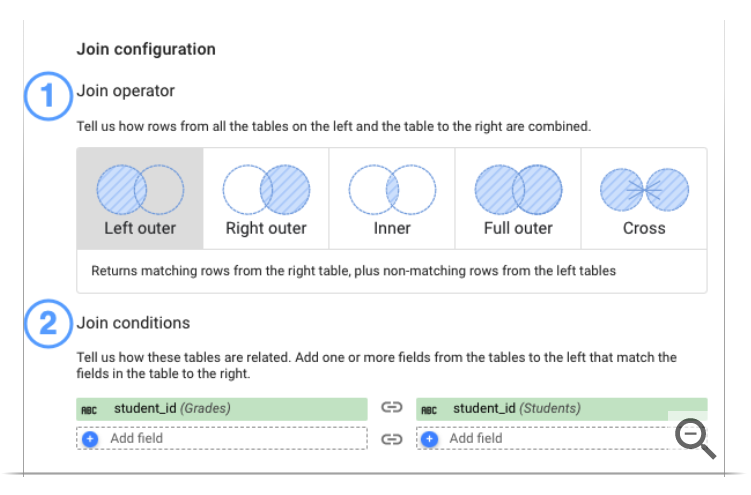
Task: Select the student_id (Grades) join field
Action: tap(222, 408)
